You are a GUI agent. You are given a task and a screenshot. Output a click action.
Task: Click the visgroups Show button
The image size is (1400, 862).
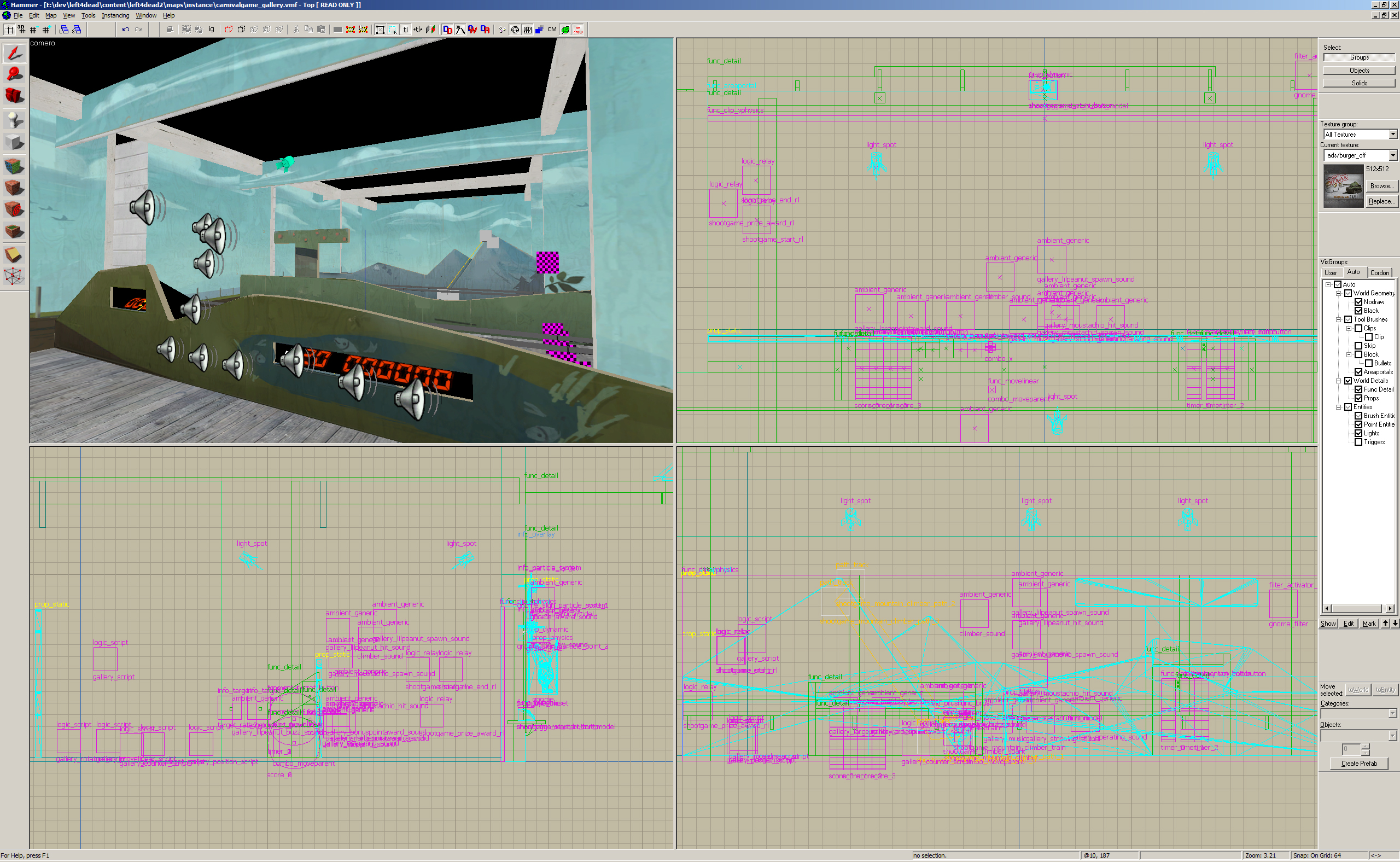click(1328, 624)
